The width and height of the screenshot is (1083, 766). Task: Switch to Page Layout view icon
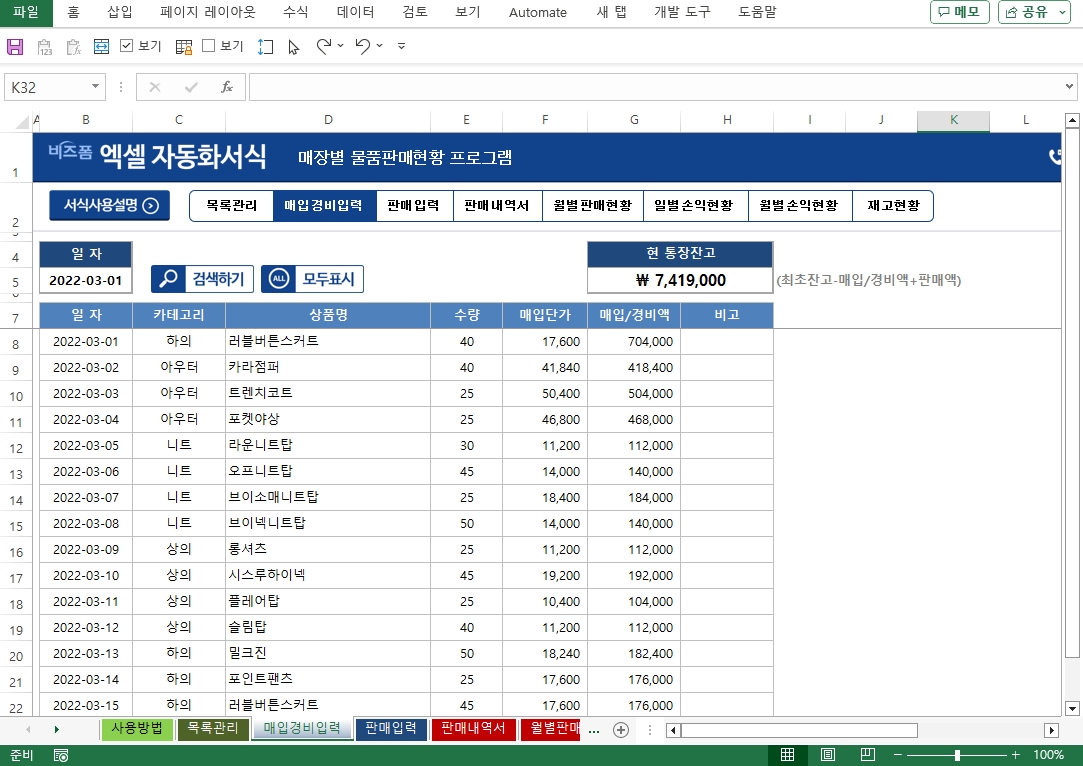(x=827, y=755)
